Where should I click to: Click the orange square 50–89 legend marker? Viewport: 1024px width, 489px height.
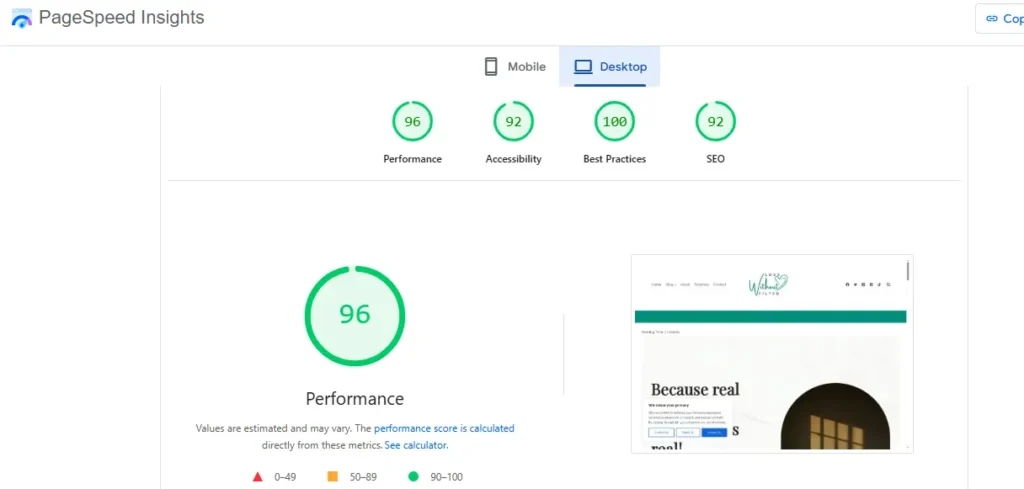[333, 477]
